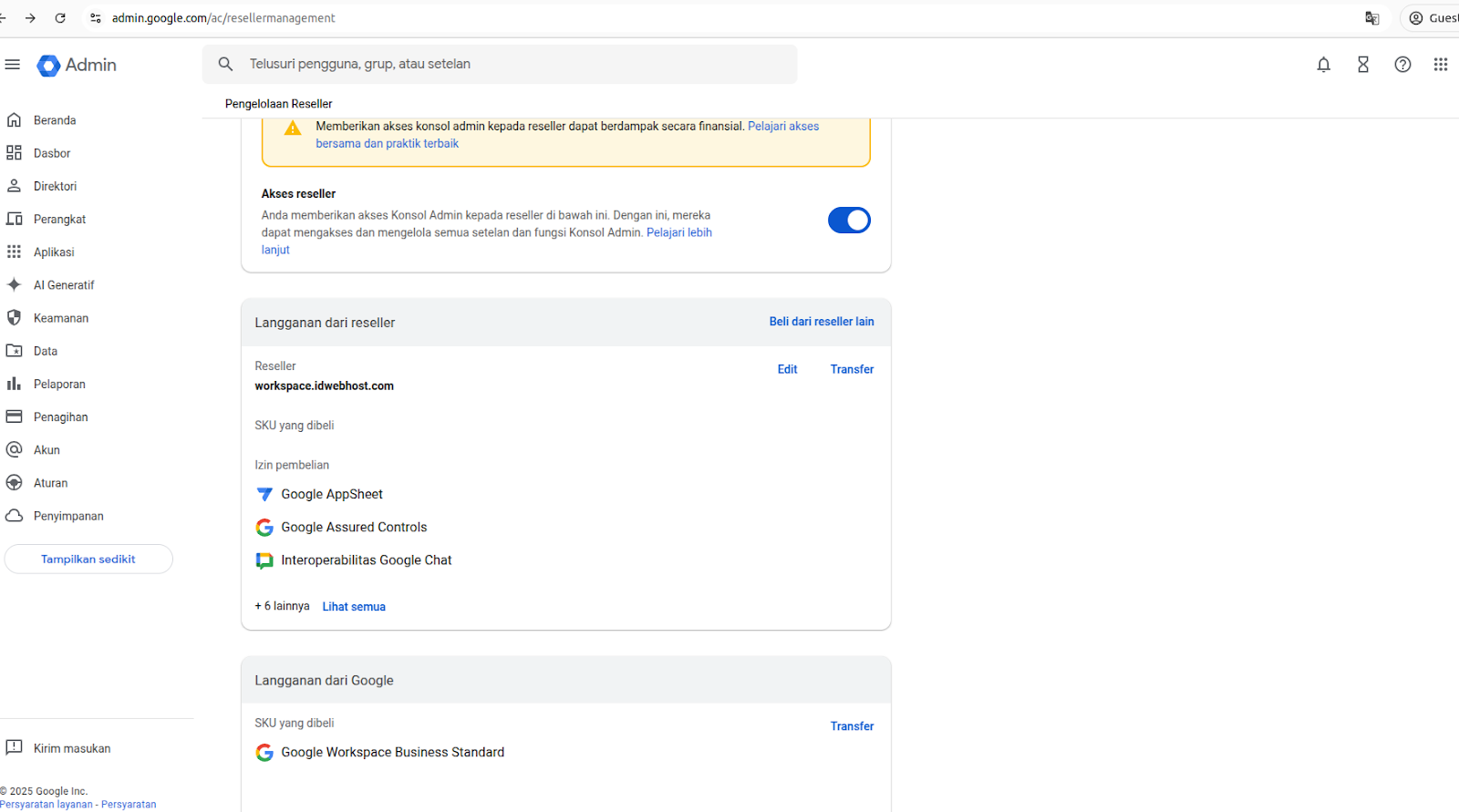Open the notifications bell icon

click(1323, 65)
